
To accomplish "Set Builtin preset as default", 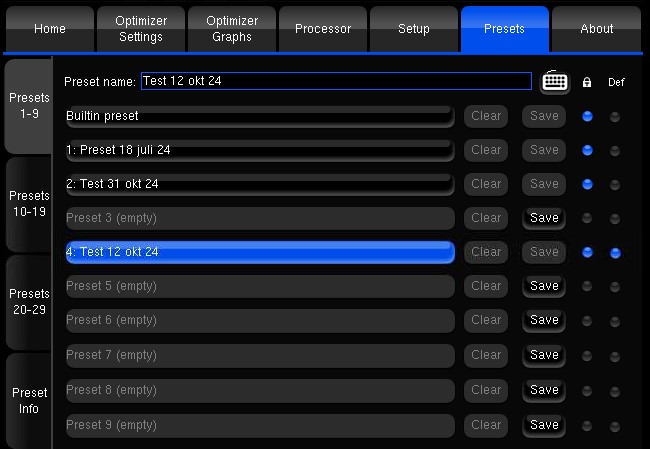I will click(x=615, y=117).
